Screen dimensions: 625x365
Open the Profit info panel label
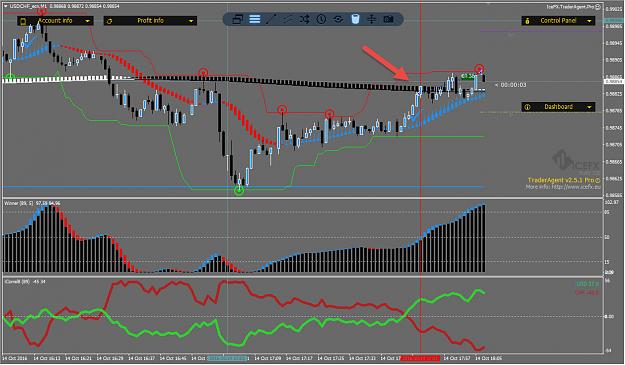[150, 21]
